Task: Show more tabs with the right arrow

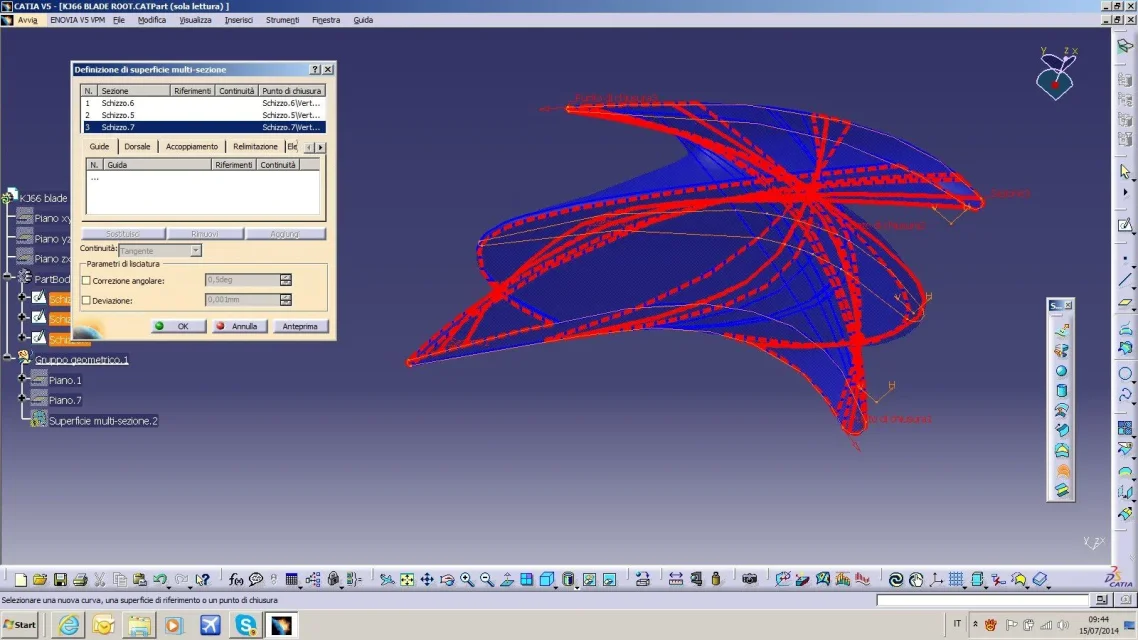Action: [x=320, y=147]
